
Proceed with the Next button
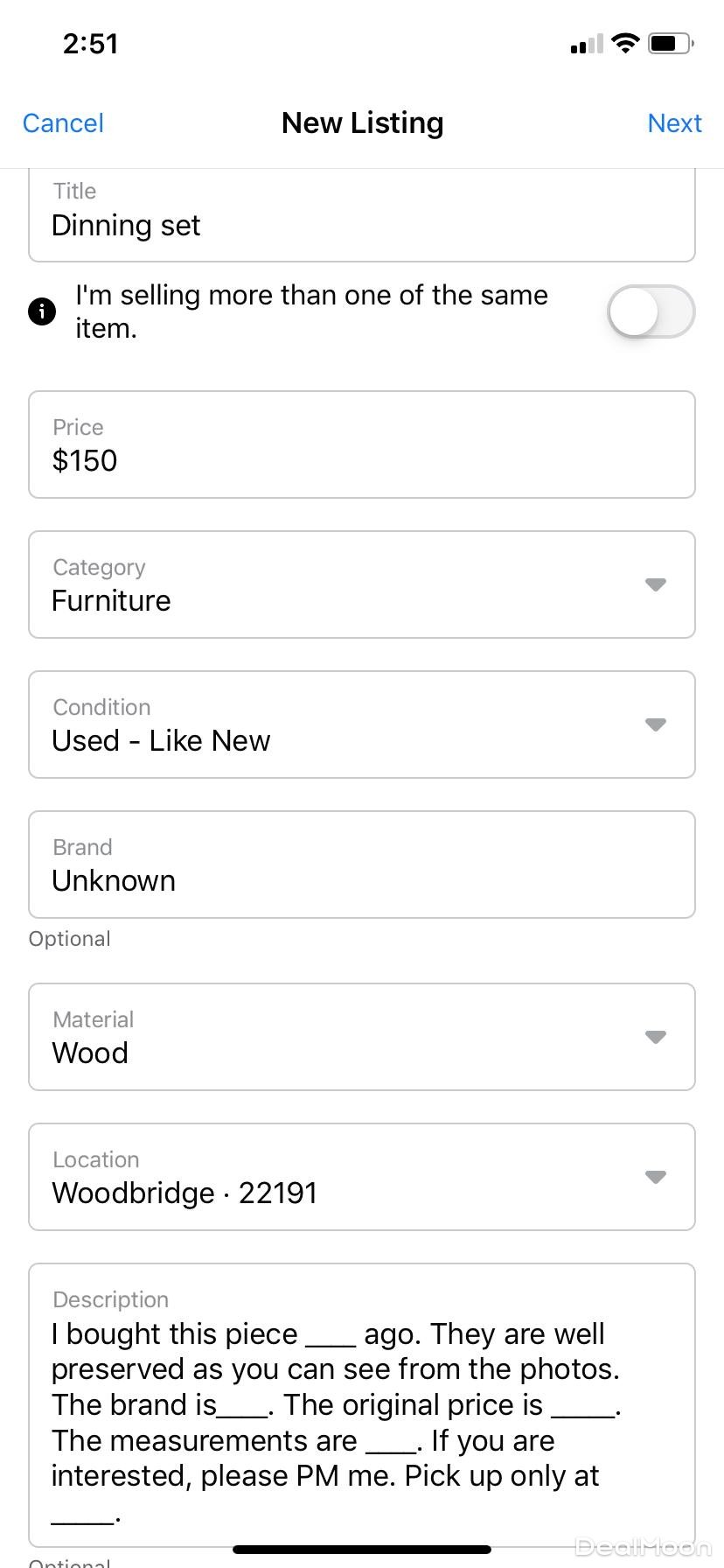(x=674, y=123)
